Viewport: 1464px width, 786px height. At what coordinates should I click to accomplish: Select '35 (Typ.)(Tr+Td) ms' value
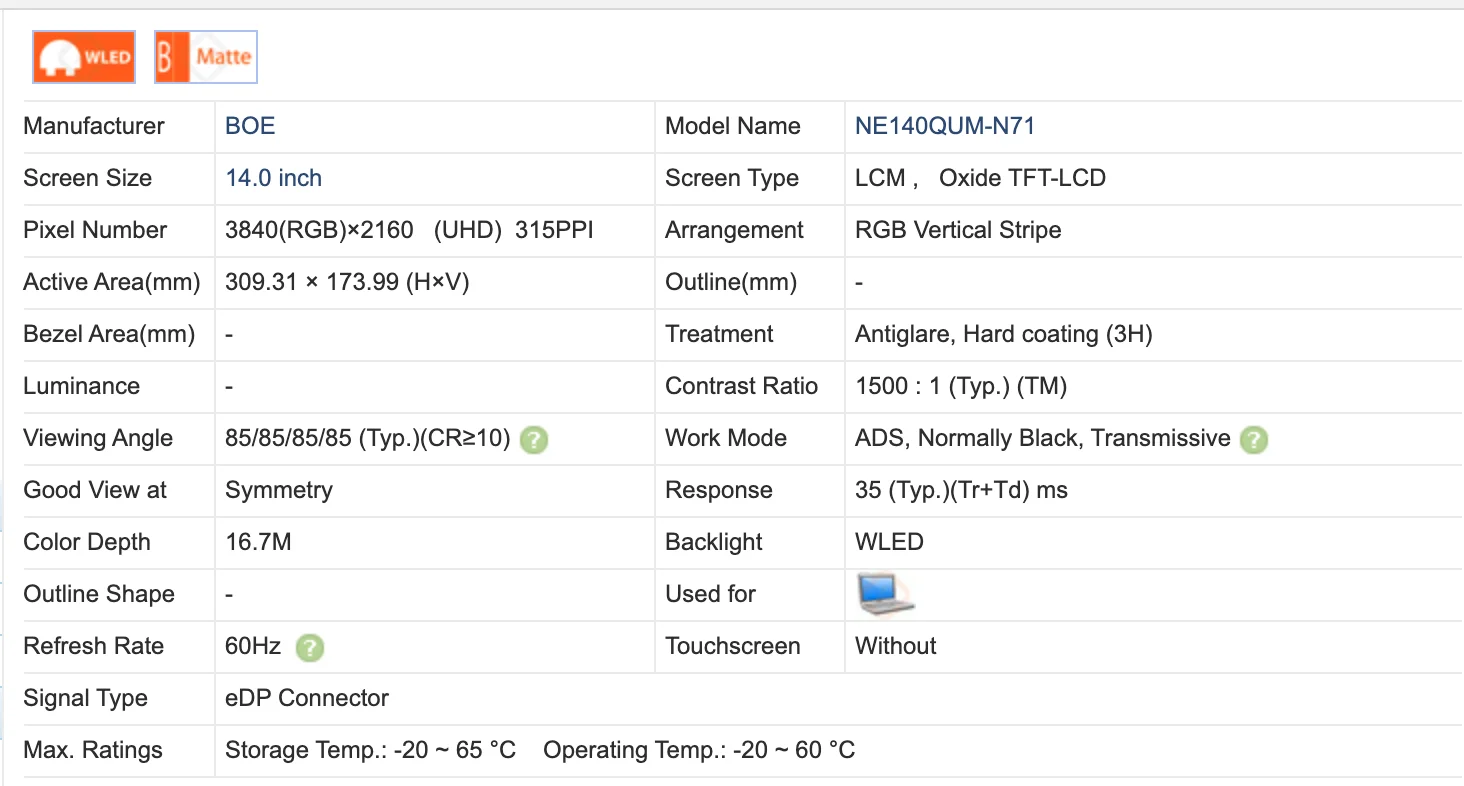pyautogui.click(x=961, y=490)
